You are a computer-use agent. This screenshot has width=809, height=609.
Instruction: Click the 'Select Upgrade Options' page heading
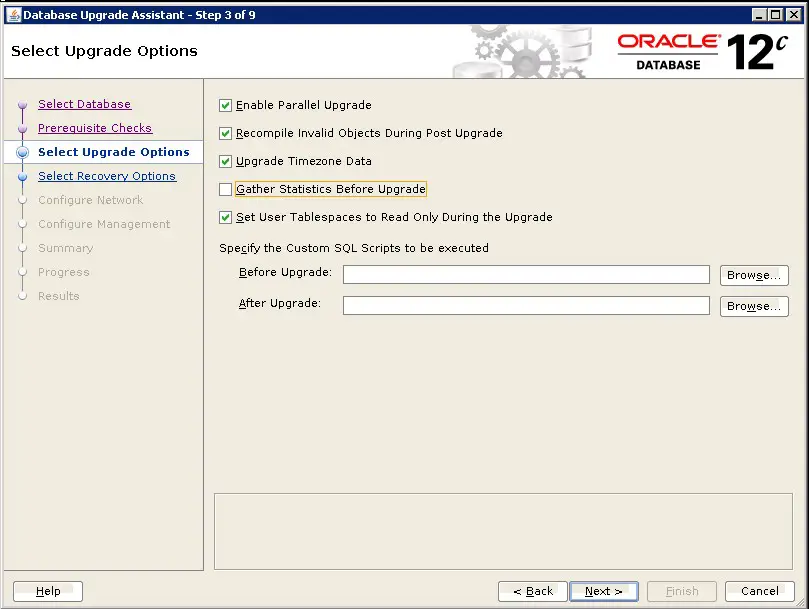(104, 51)
